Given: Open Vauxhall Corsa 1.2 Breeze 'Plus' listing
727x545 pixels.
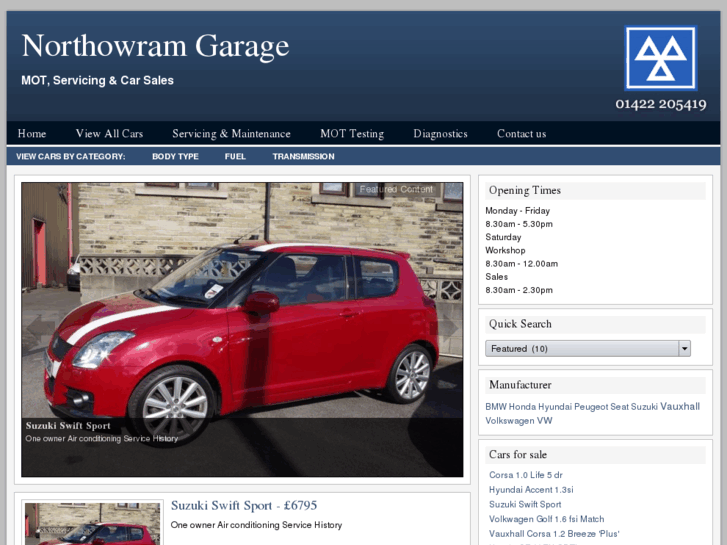Looking at the screenshot, I should click(x=554, y=534).
